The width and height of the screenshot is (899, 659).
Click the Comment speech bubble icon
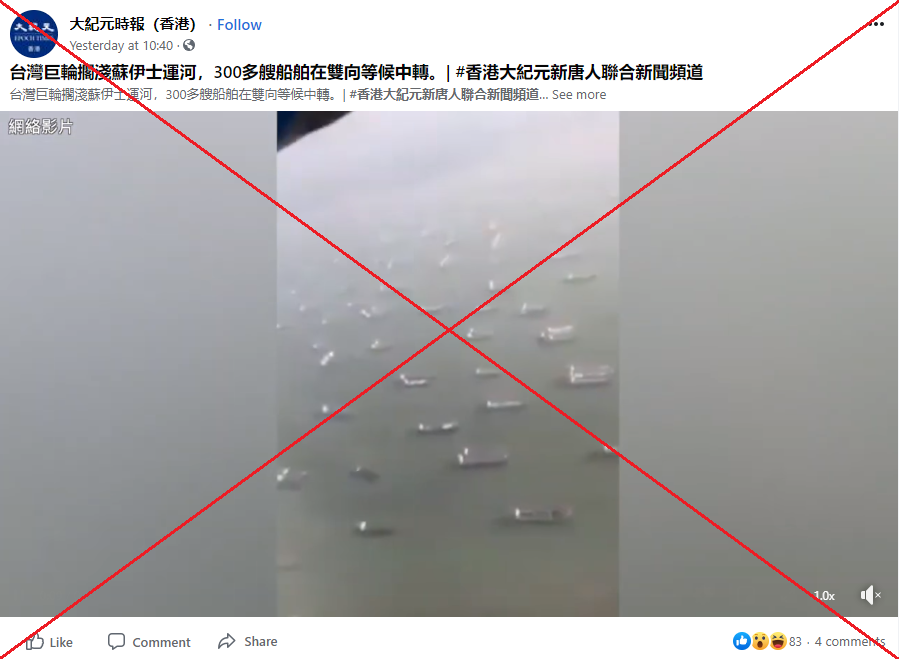(116, 641)
